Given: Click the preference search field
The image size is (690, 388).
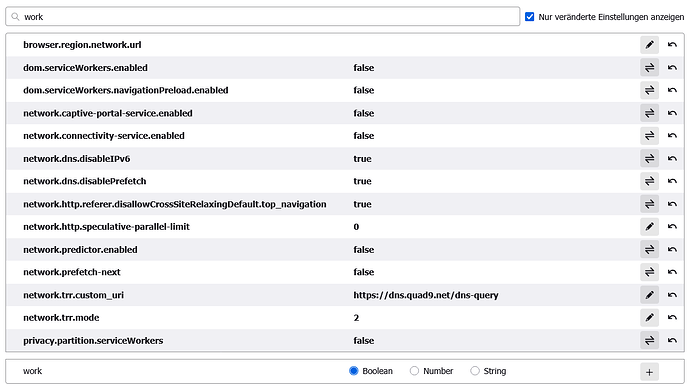Looking at the screenshot, I should [263, 17].
